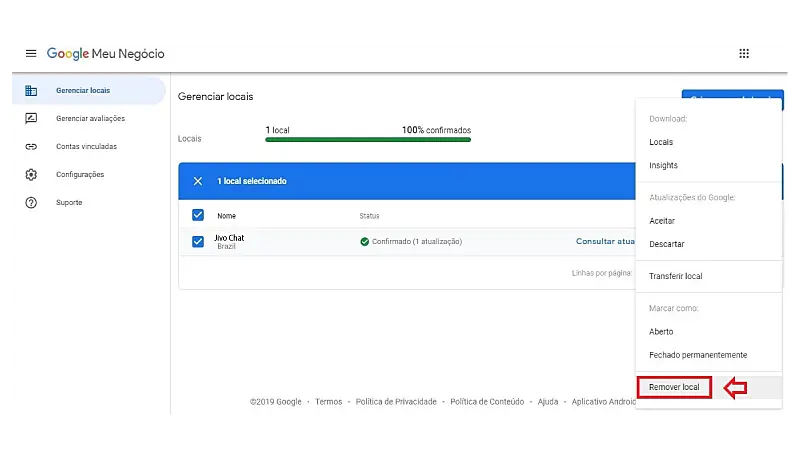Click the Consultar atualizações link
800x450 pixels.
pos(605,241)
